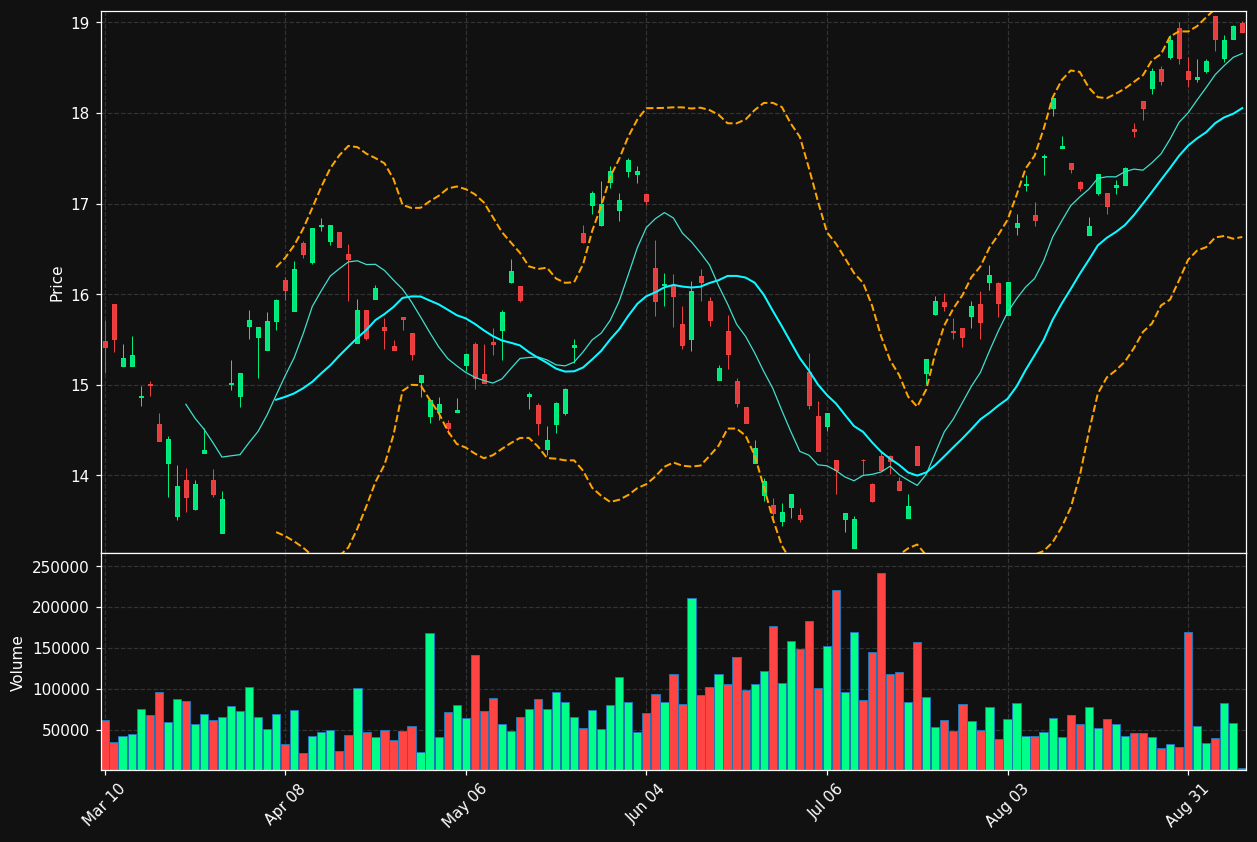Click volume axis value 200000
The height and width of the screenshot is (842, 1257).
63,608
